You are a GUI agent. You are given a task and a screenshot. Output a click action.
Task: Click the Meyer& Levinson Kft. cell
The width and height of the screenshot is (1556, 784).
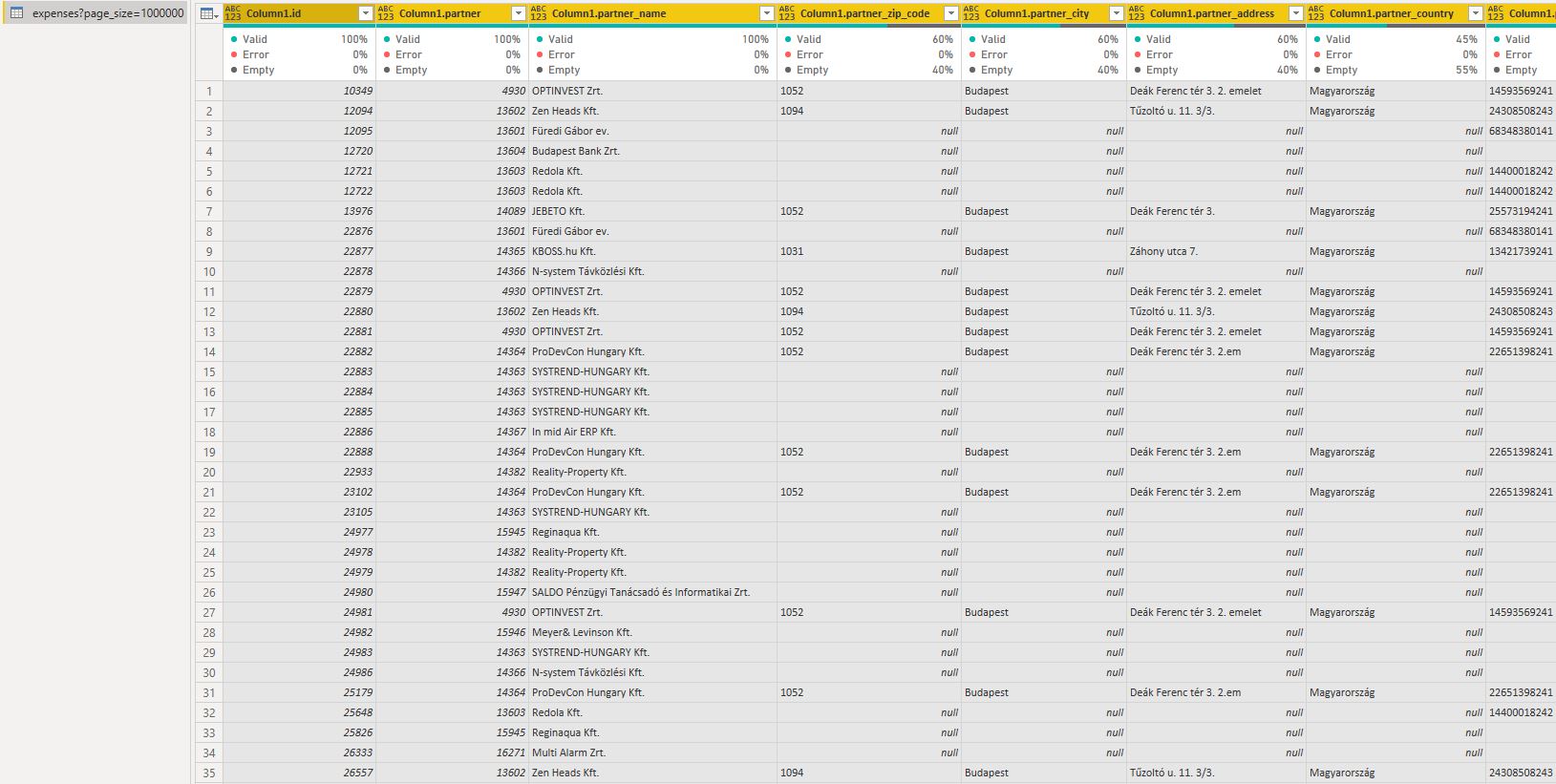[x=652, y=632]
